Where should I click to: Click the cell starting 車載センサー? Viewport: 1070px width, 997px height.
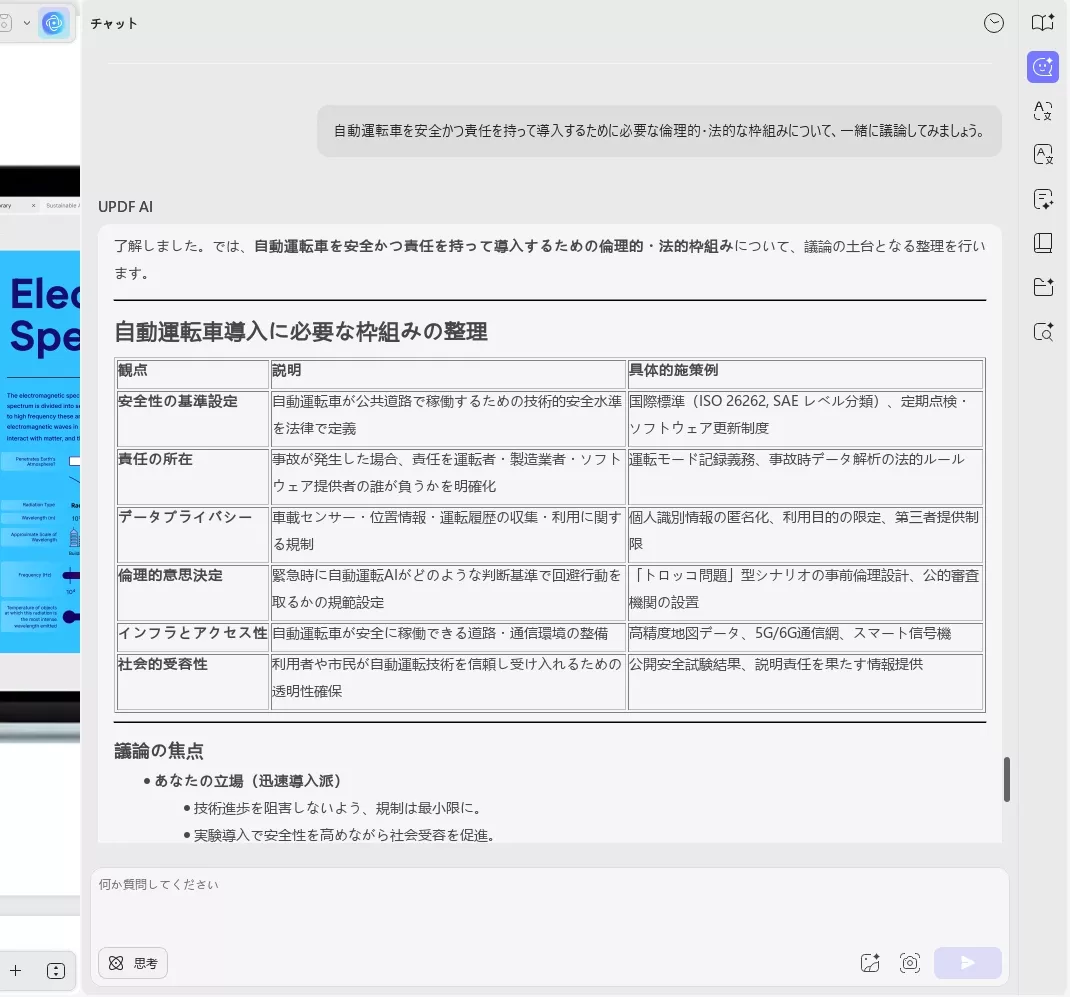448,534
